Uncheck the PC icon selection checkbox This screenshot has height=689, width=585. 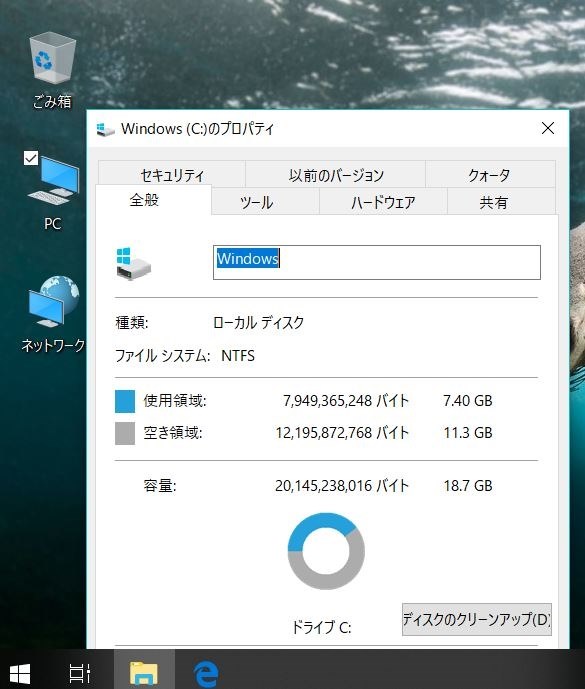31,158
